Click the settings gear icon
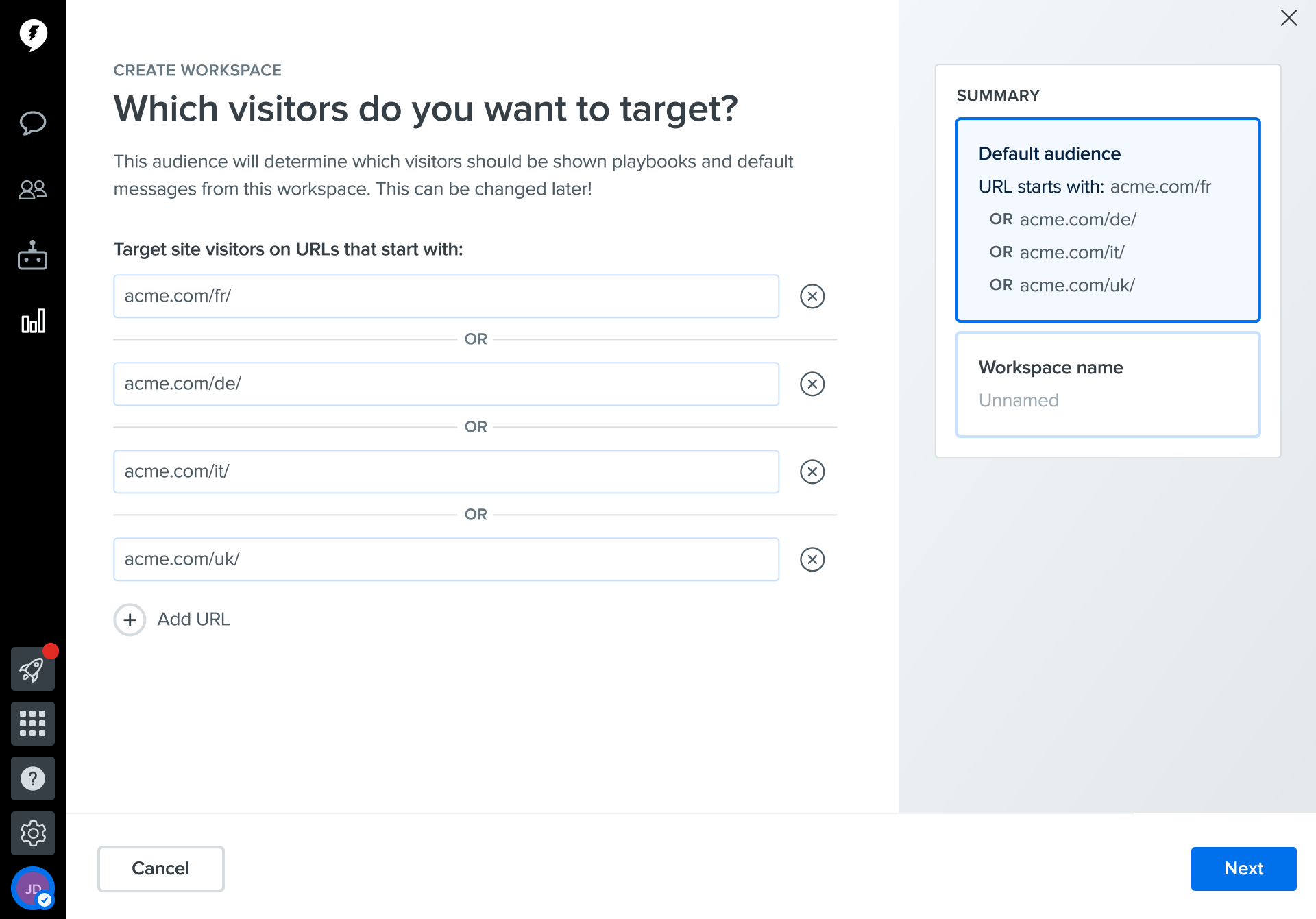Image resolution: width=1316 pixels, height=919 pixels. (x=33, y=834)
